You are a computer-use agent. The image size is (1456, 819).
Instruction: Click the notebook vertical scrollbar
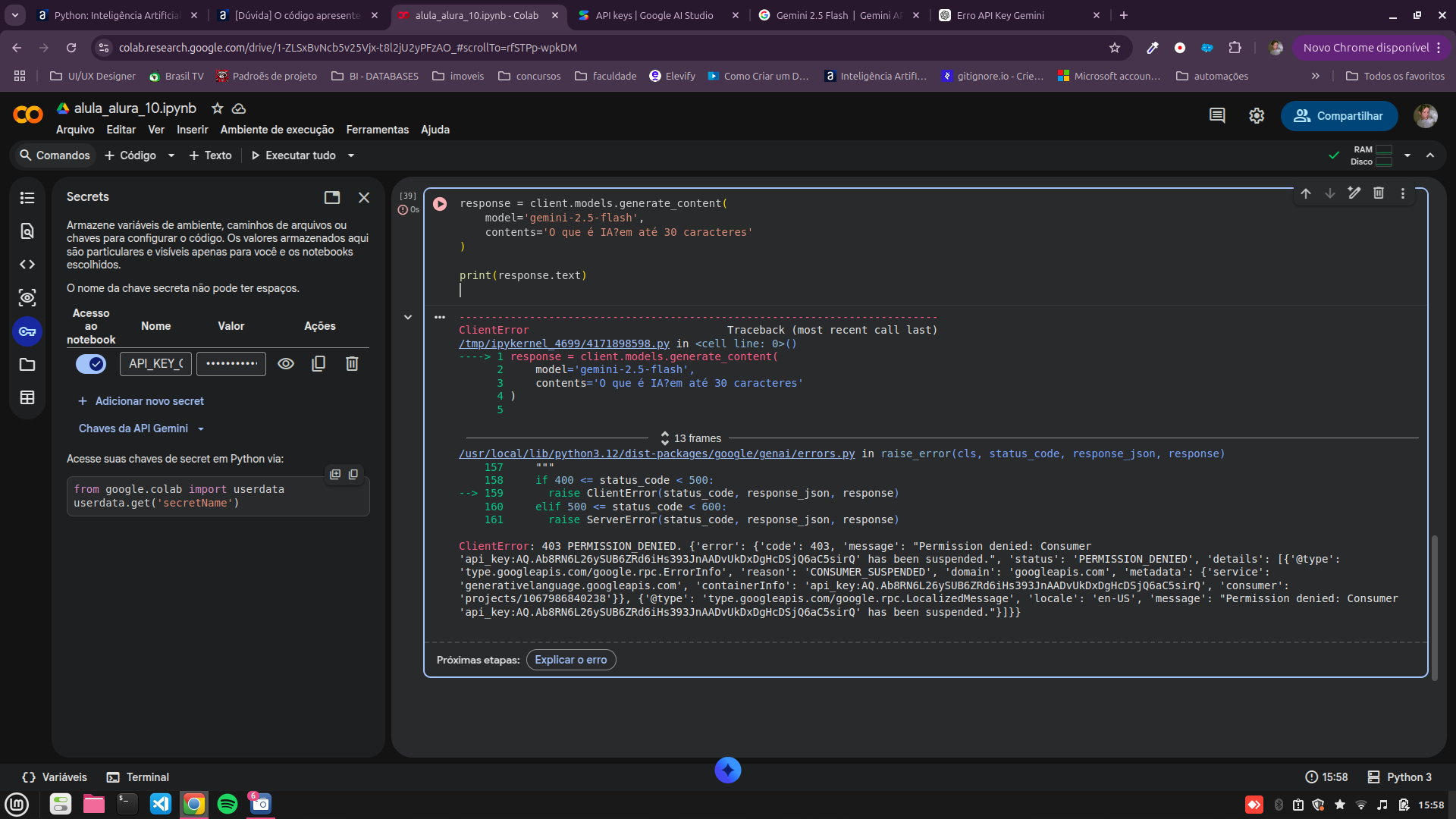pos(1434,607)
